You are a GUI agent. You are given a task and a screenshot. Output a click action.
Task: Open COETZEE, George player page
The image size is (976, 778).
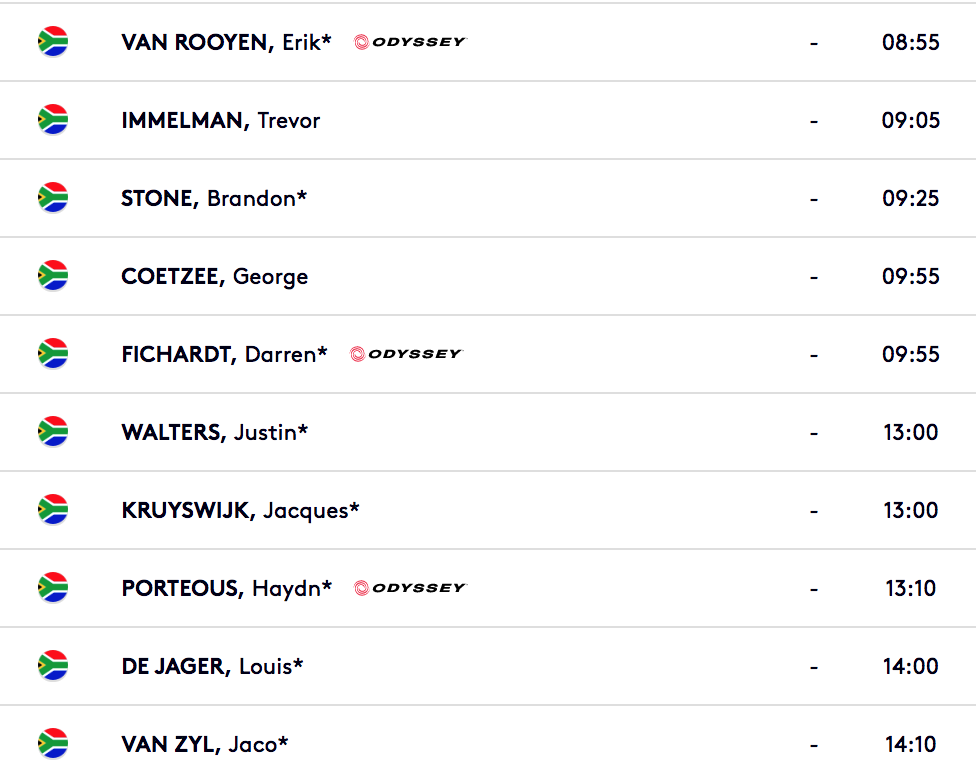tap(215, 277)
